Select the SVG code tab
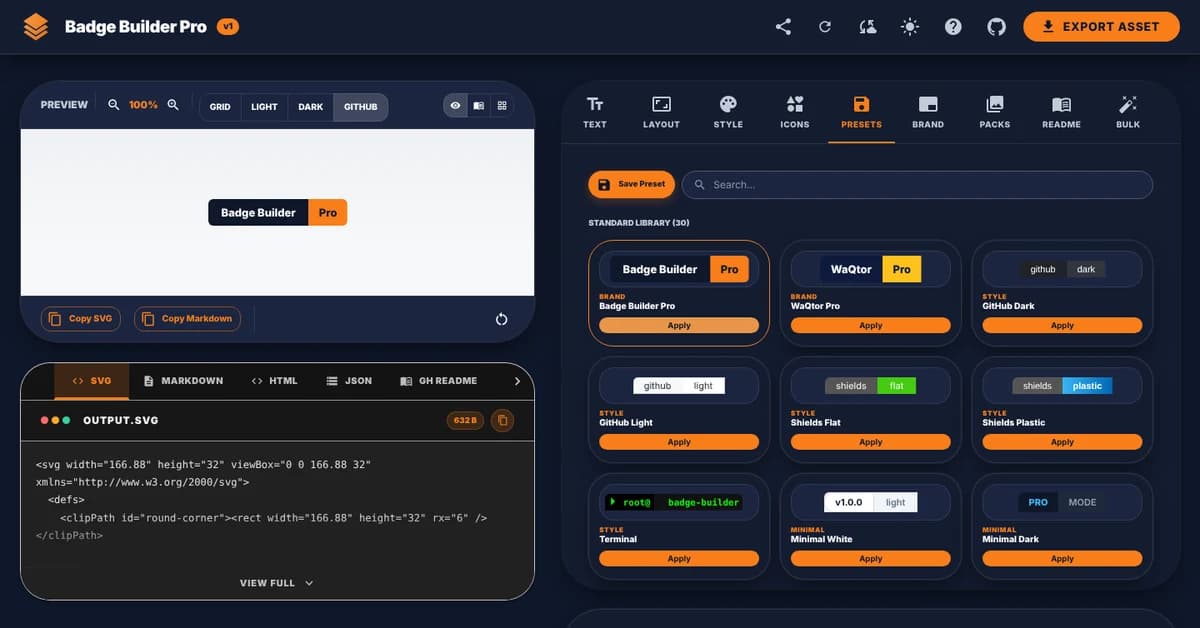Screen dimensions: 1200x628 pos(92,381)
